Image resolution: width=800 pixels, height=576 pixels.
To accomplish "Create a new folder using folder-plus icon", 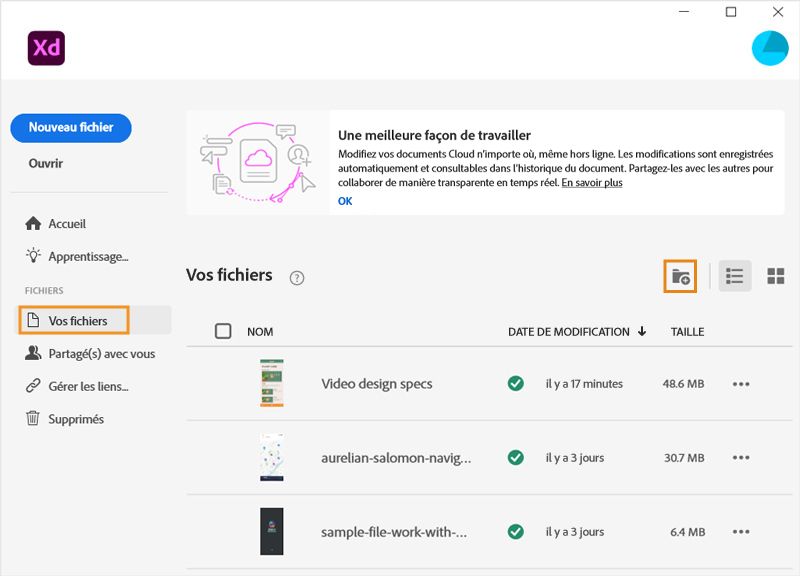I will 680,276.
